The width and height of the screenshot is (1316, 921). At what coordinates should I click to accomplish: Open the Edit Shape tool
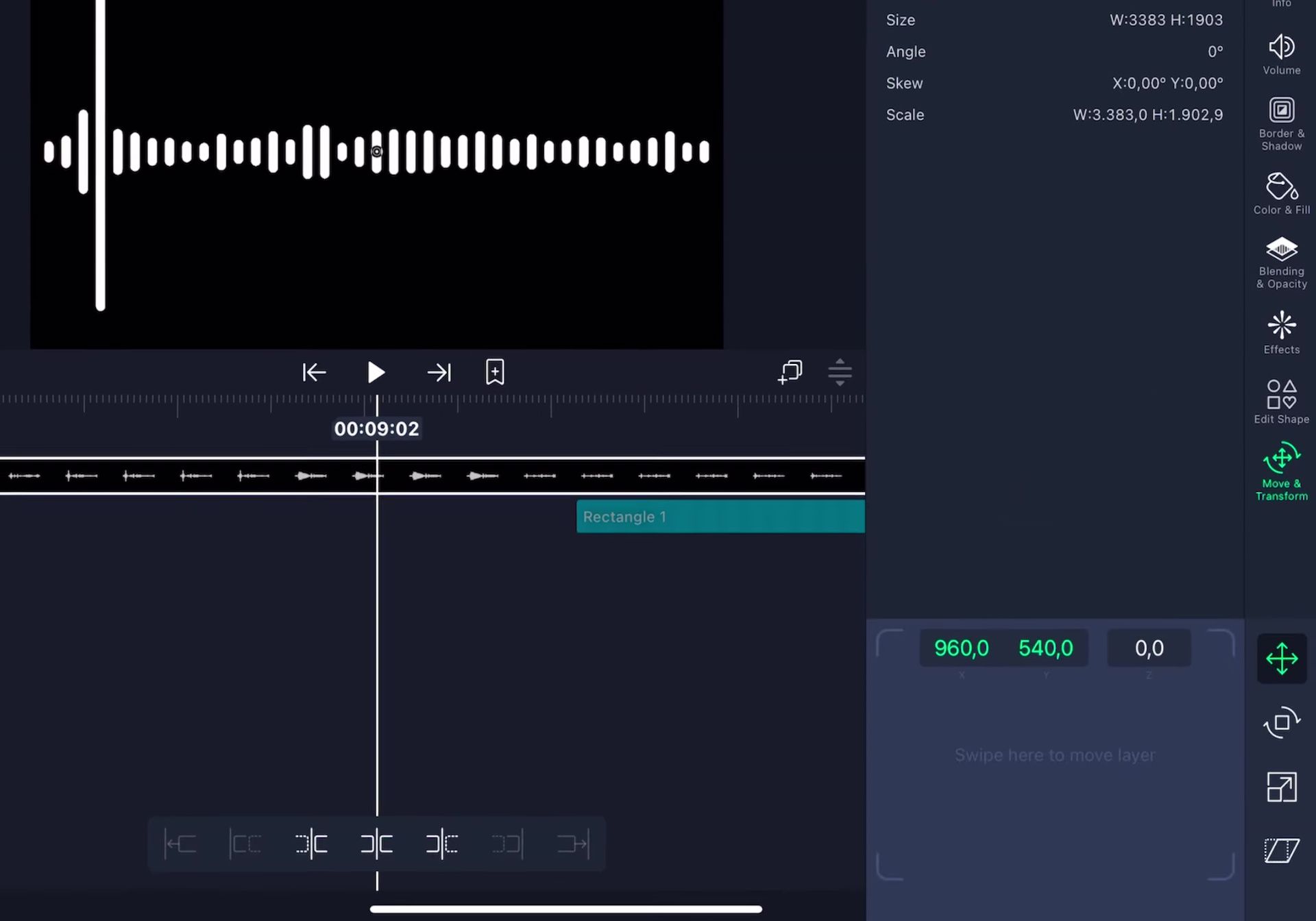tap(1281, 402)
